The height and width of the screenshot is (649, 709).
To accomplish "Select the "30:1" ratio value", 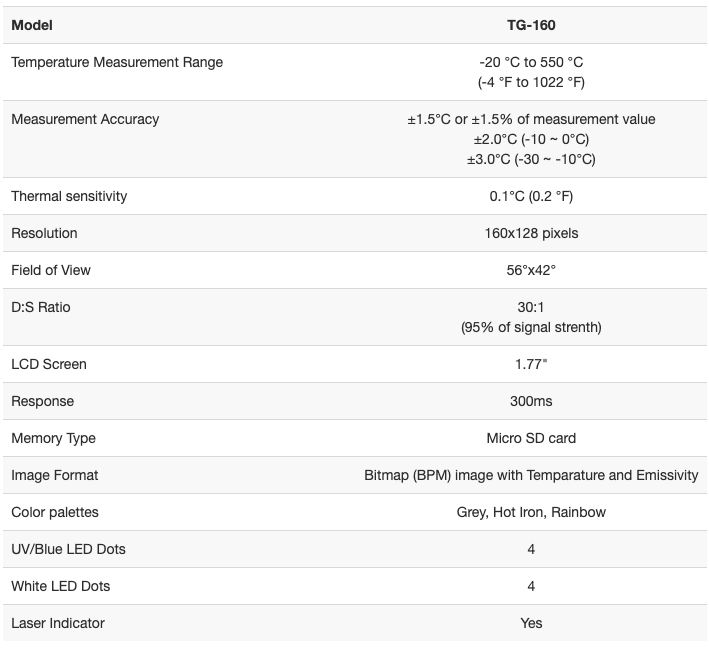I will (531, 307).
